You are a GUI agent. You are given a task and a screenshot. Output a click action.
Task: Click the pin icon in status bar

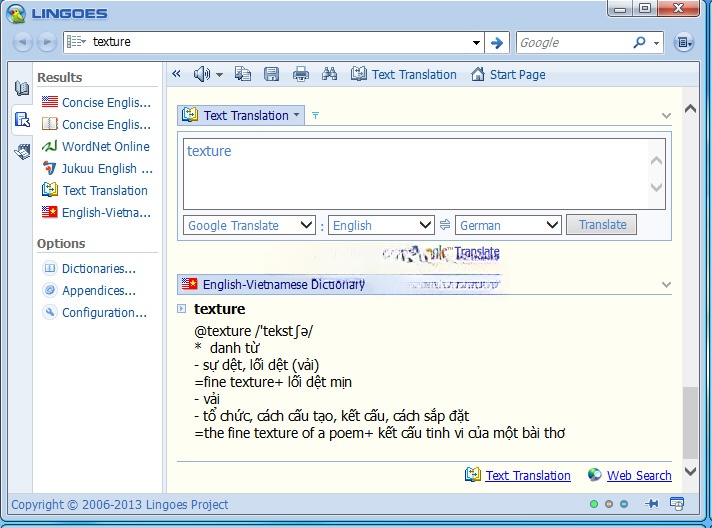pos(651,503)
